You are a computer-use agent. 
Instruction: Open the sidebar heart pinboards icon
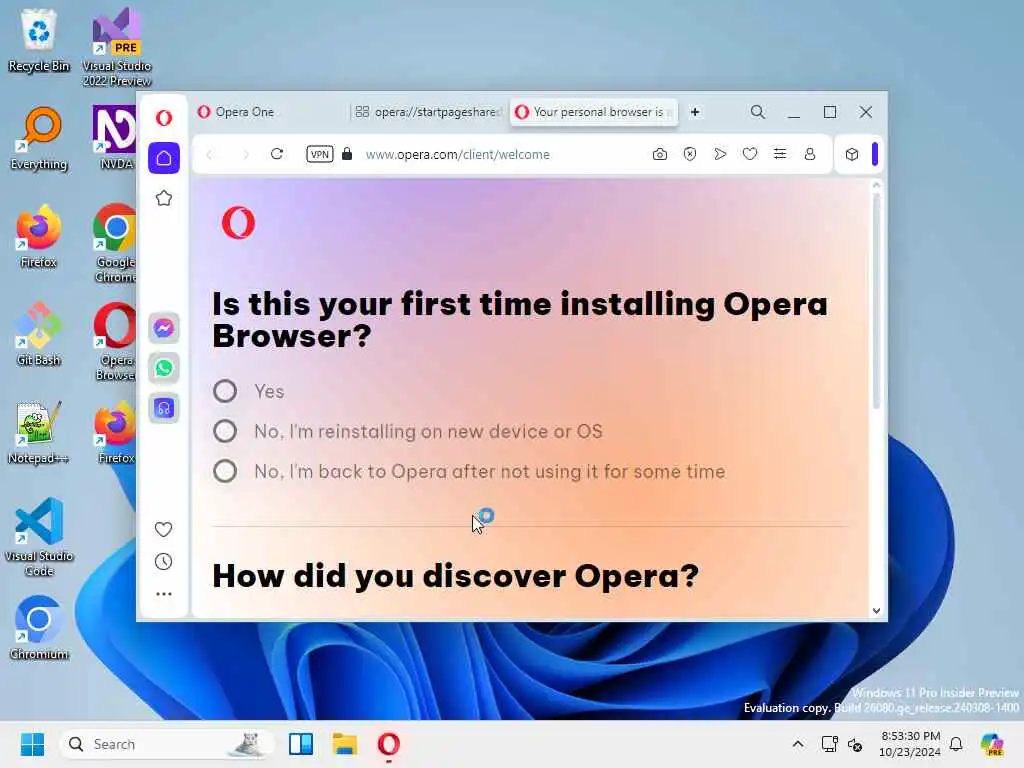click(163, 529)
